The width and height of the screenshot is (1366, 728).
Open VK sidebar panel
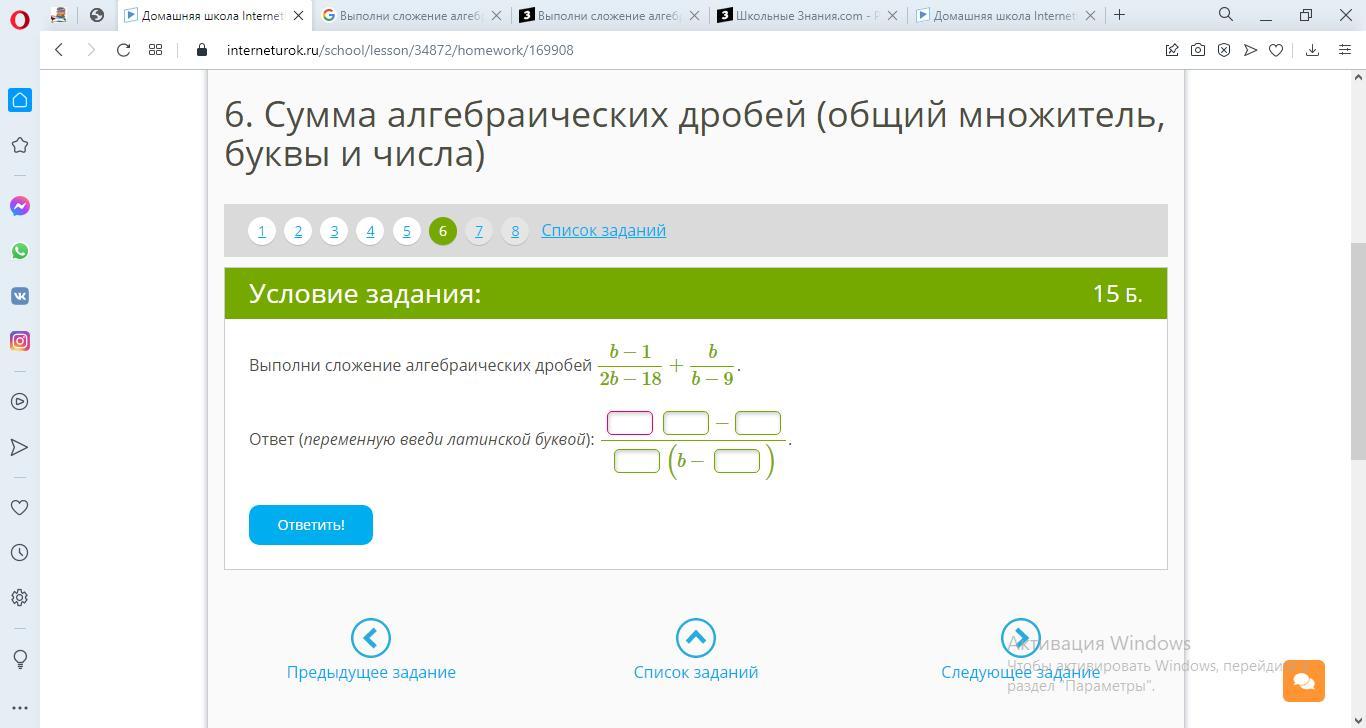pyautogui.click(x=20, y=296)
